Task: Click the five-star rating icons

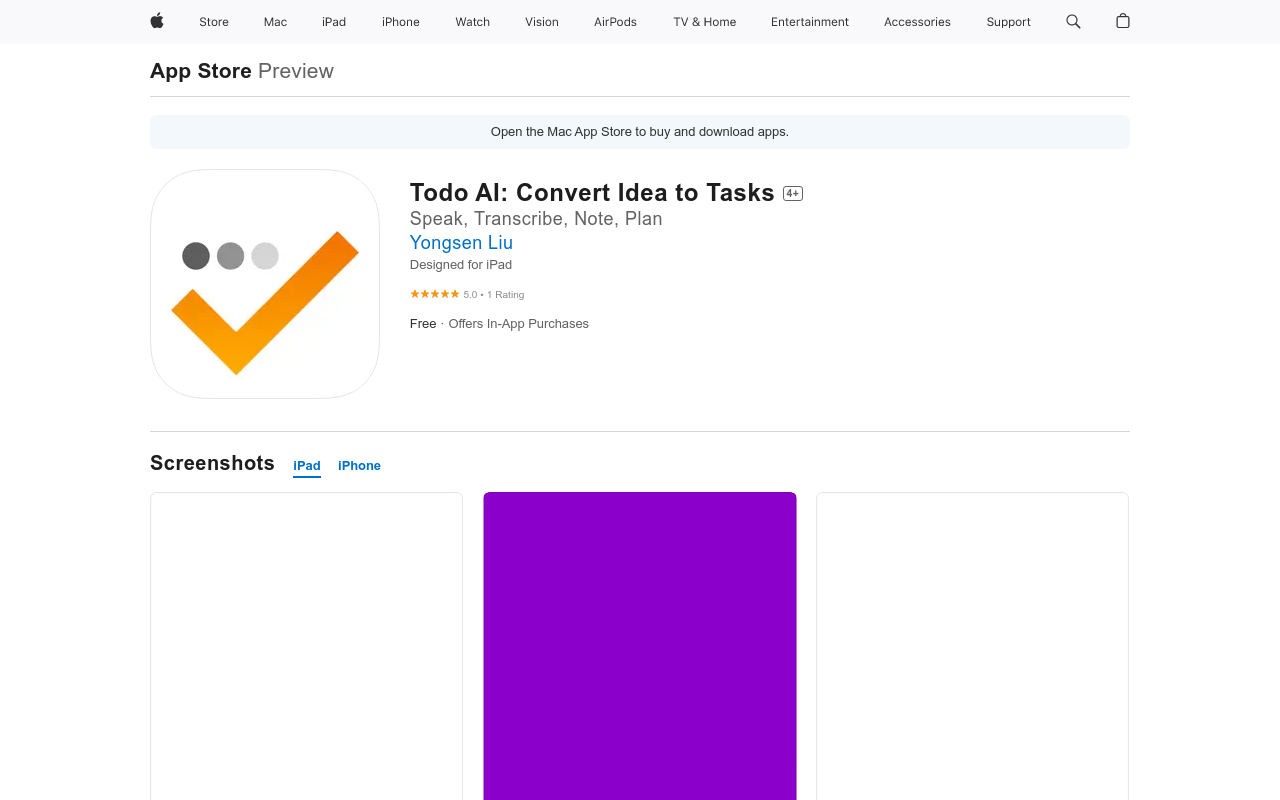Action: click(435, 294)
